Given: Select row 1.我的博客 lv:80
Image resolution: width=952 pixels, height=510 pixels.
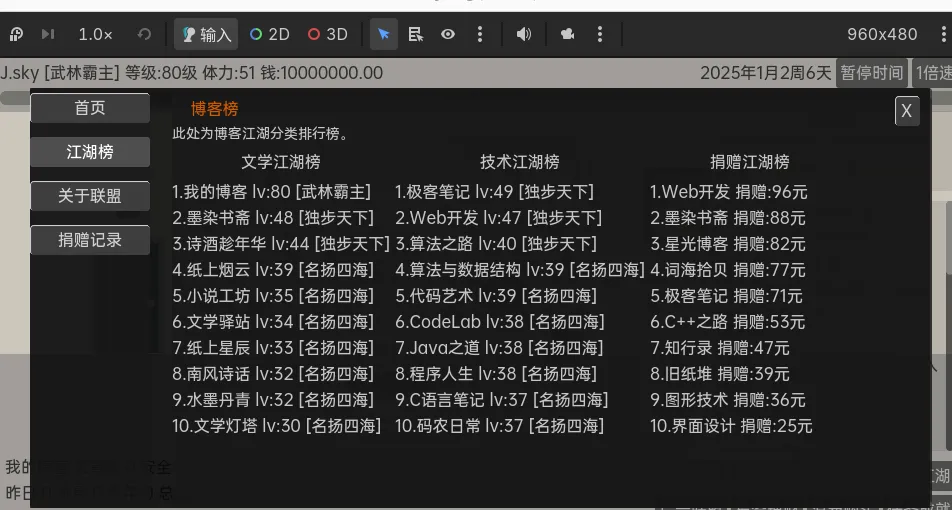Looking at the screenshot, I should click(271, 192).
